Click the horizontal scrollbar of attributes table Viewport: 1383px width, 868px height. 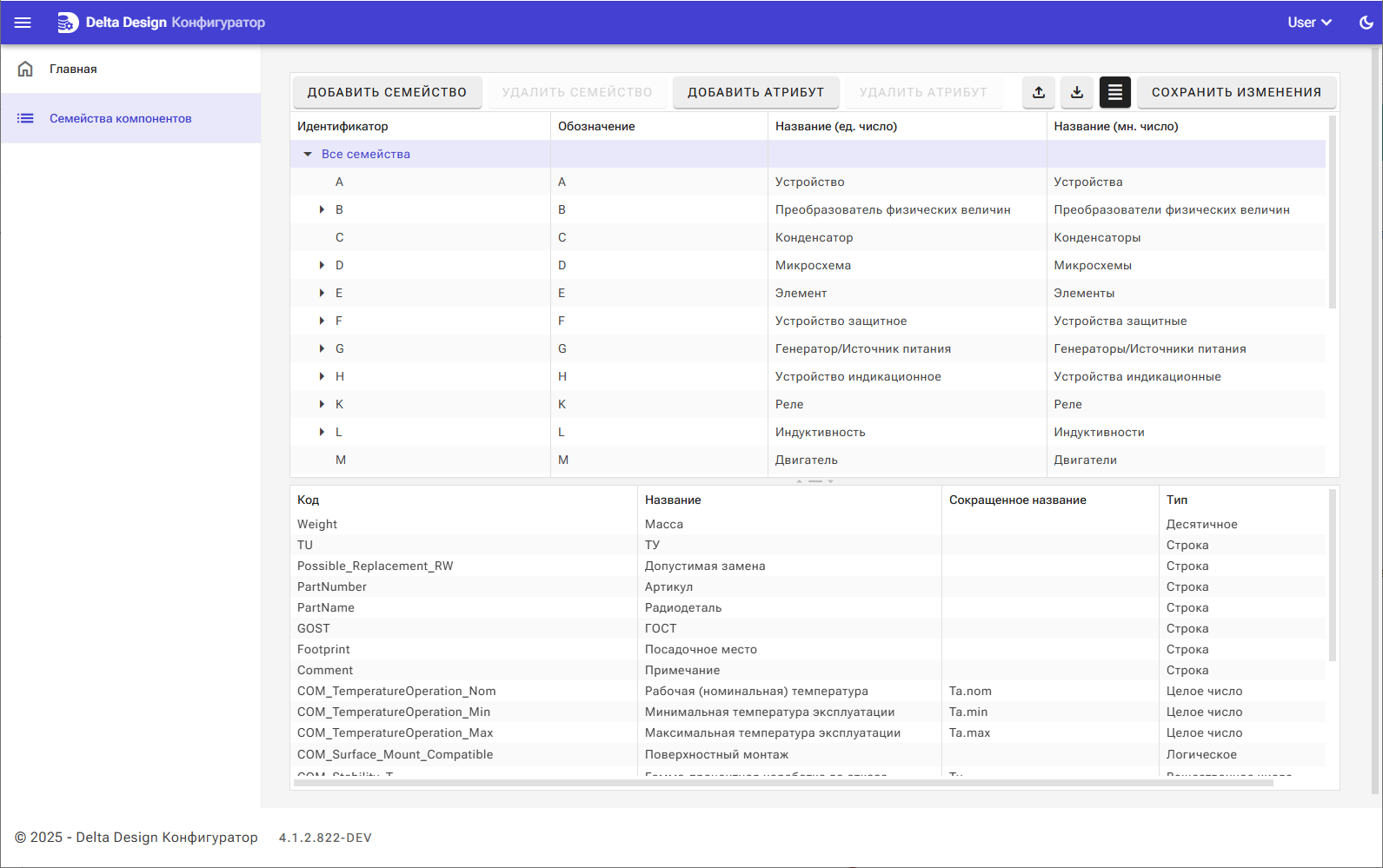point(782,783)
